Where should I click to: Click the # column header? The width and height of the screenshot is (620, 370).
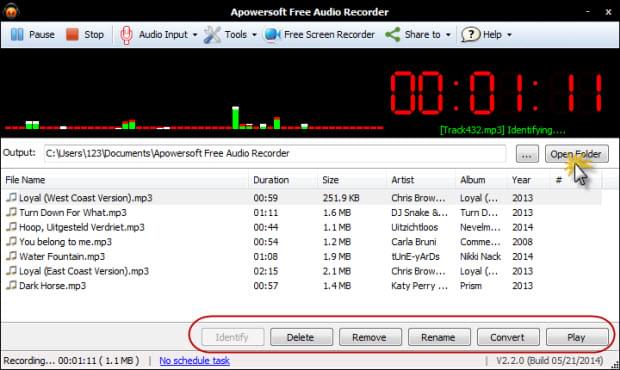(x=577, y=180)
